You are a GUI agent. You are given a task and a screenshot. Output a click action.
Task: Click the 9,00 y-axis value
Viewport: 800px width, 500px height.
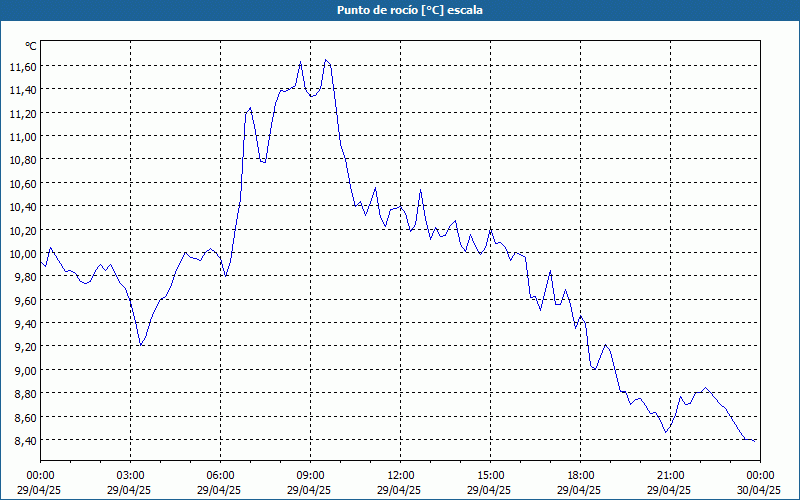[26, 371]
